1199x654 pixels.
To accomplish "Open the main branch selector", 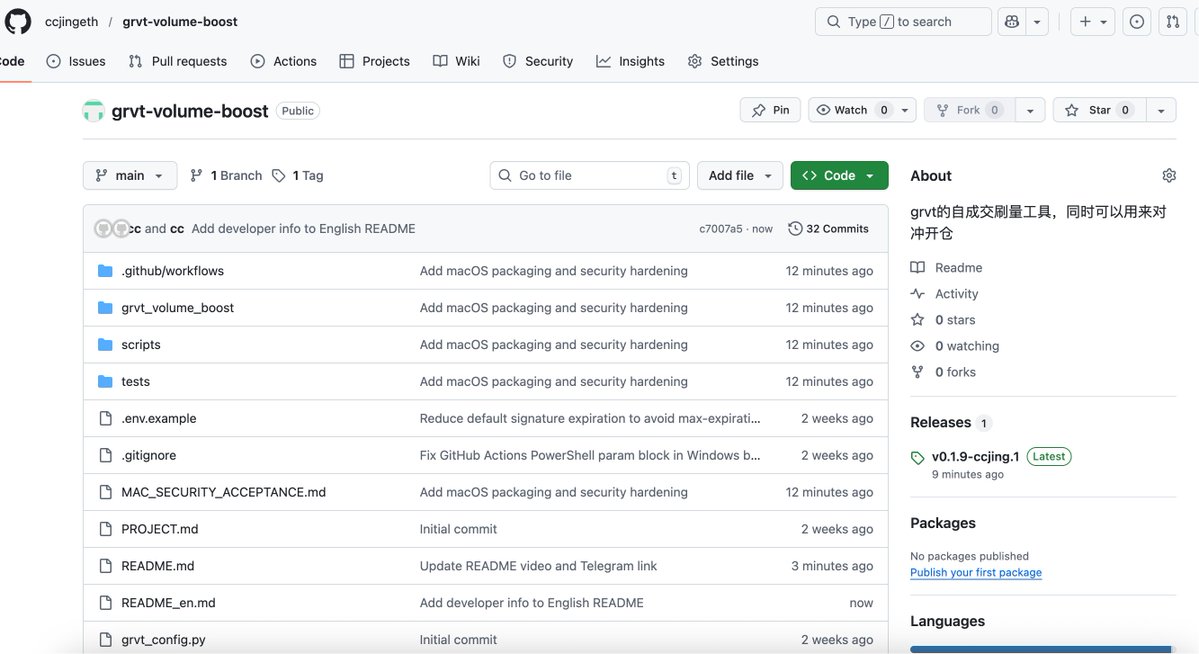I will coord(130,175).
